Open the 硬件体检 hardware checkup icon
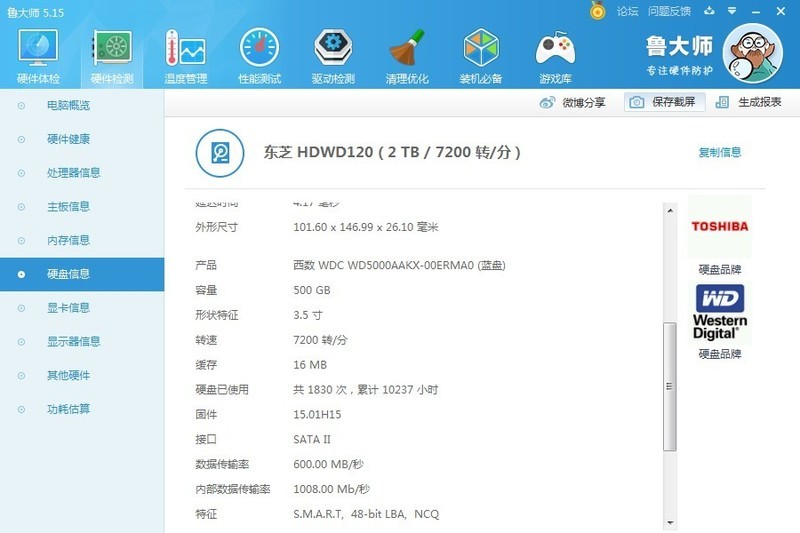 pos(38,55)
